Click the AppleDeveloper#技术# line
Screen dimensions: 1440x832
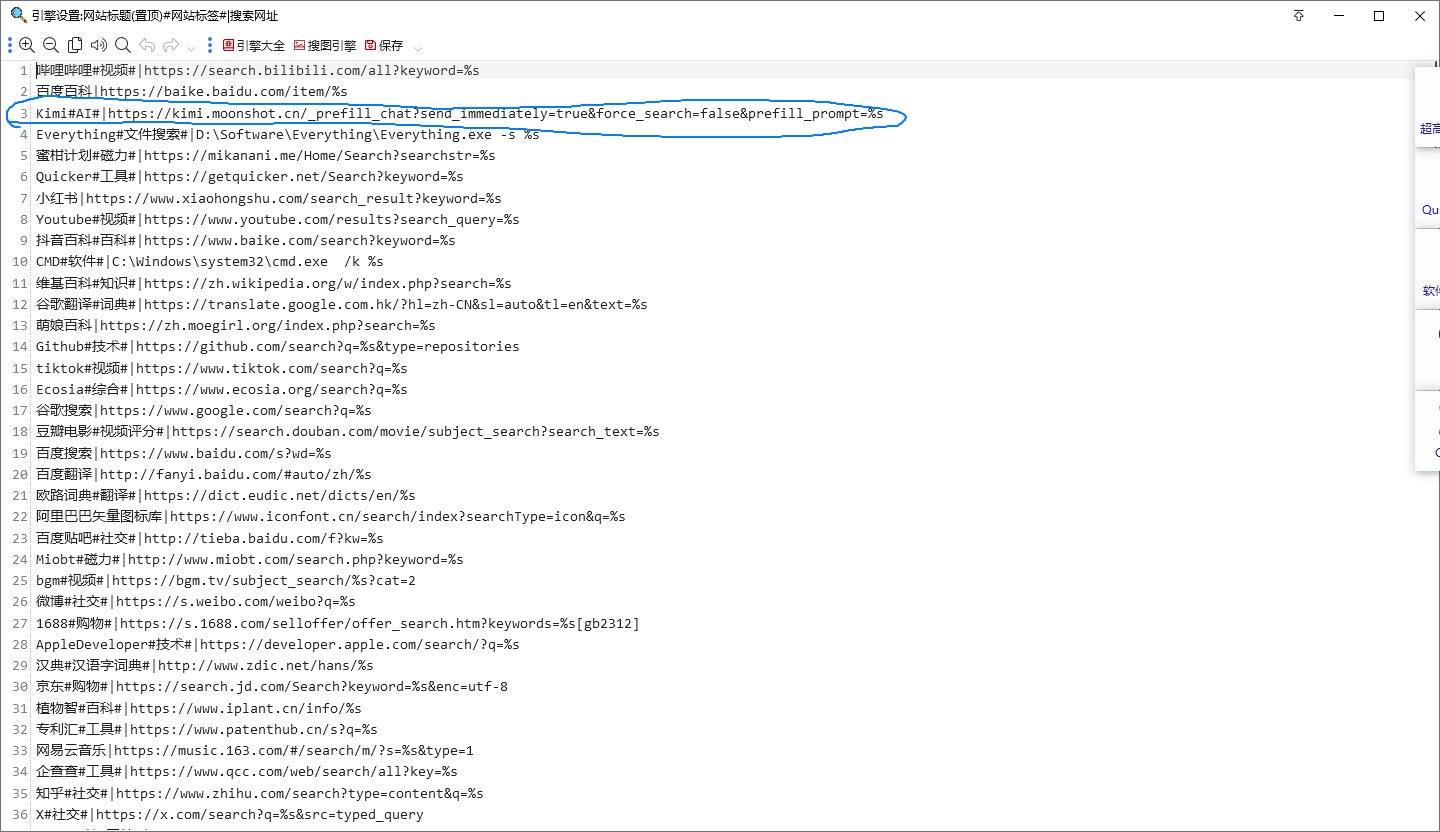[x=278, y=644]
